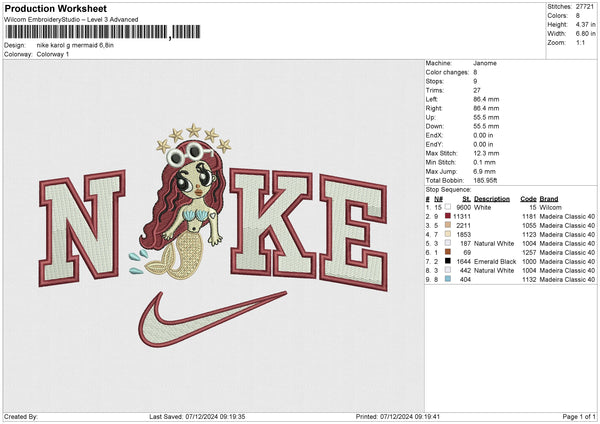Click the Max Jump value 6.9 mm
Screen dimensions: 600x424
pyautogui.click(x=484, y=171)
